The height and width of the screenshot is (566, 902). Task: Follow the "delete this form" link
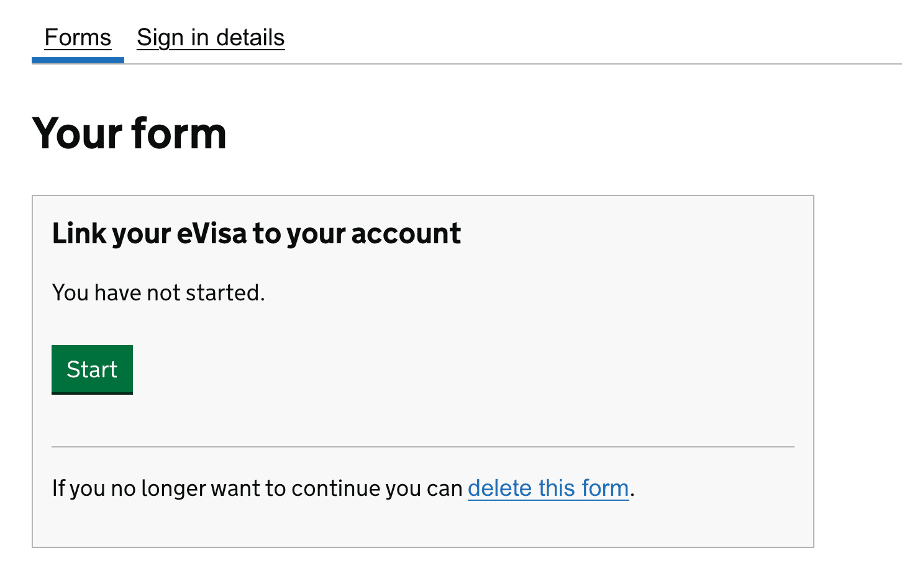(x=548, y=489)
